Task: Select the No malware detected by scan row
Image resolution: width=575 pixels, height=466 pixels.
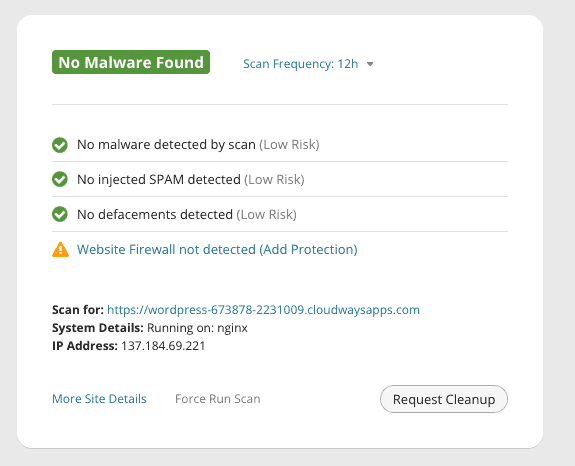Action: click(280, 144)
